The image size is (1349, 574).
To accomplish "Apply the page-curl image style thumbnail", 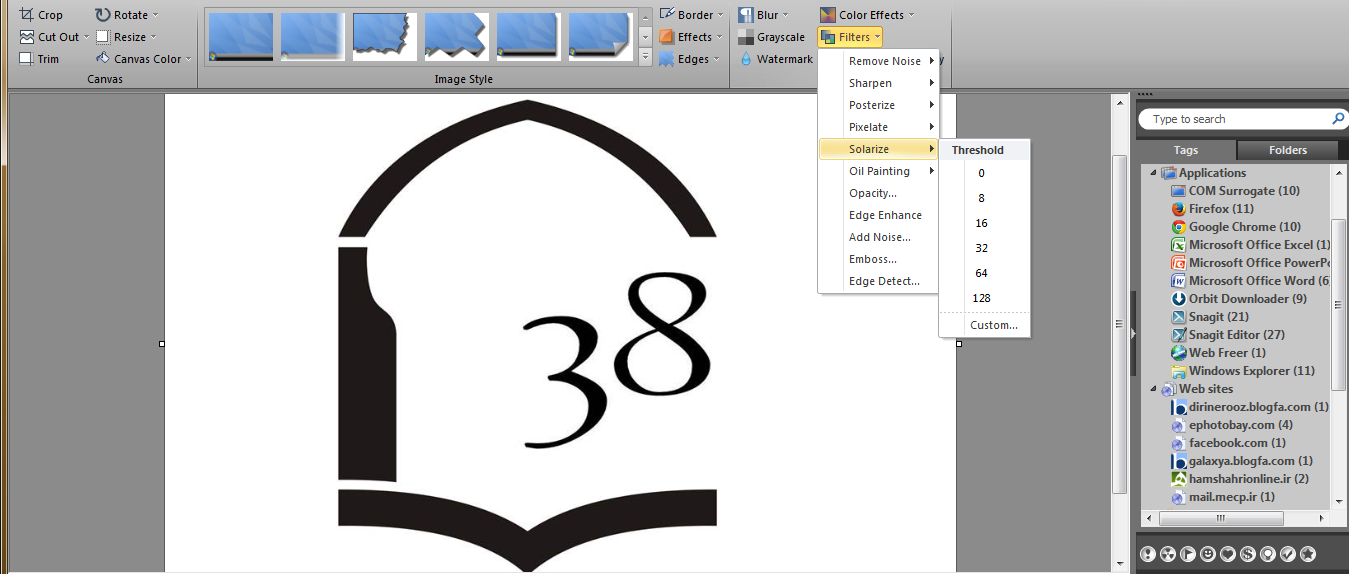I will tap(601, 37).
